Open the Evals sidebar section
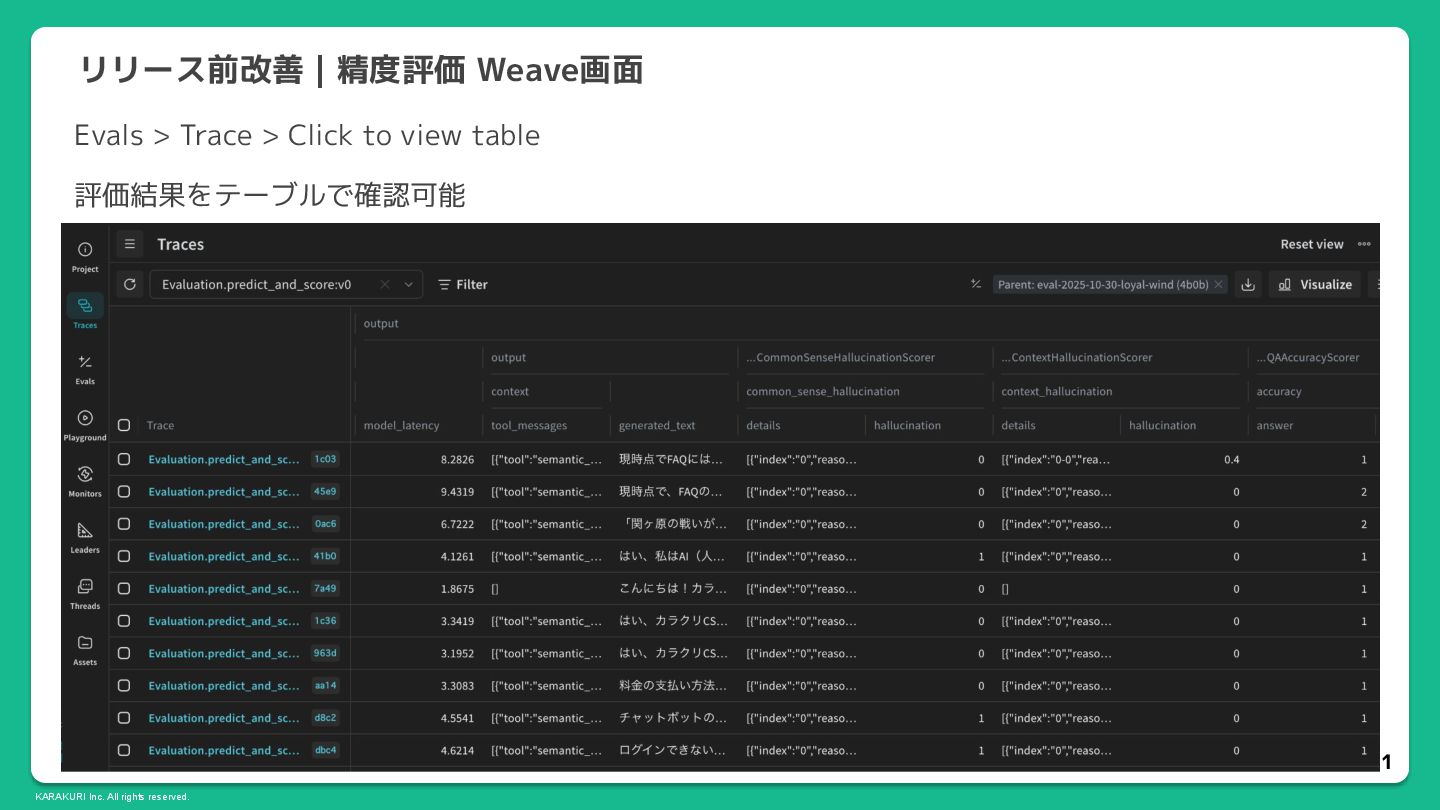Screen dimensions: 1440x810 pyautogui.click(x=85, y=368)
